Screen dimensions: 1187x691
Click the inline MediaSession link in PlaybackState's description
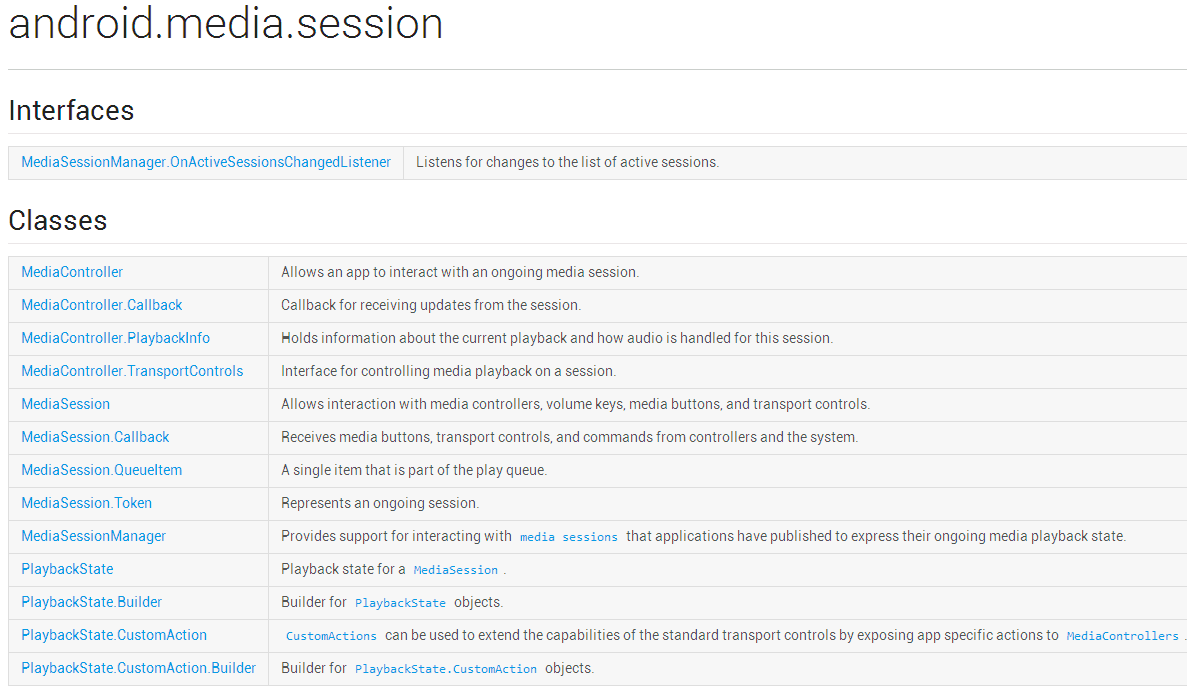pos(455,570)
